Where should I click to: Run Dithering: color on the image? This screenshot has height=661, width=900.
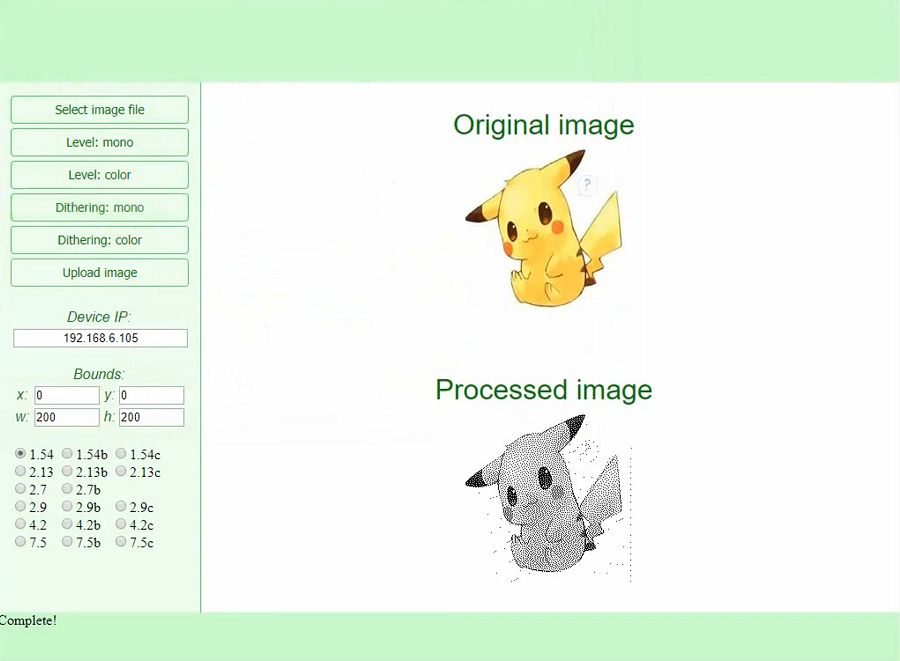(x=99, y=240)
